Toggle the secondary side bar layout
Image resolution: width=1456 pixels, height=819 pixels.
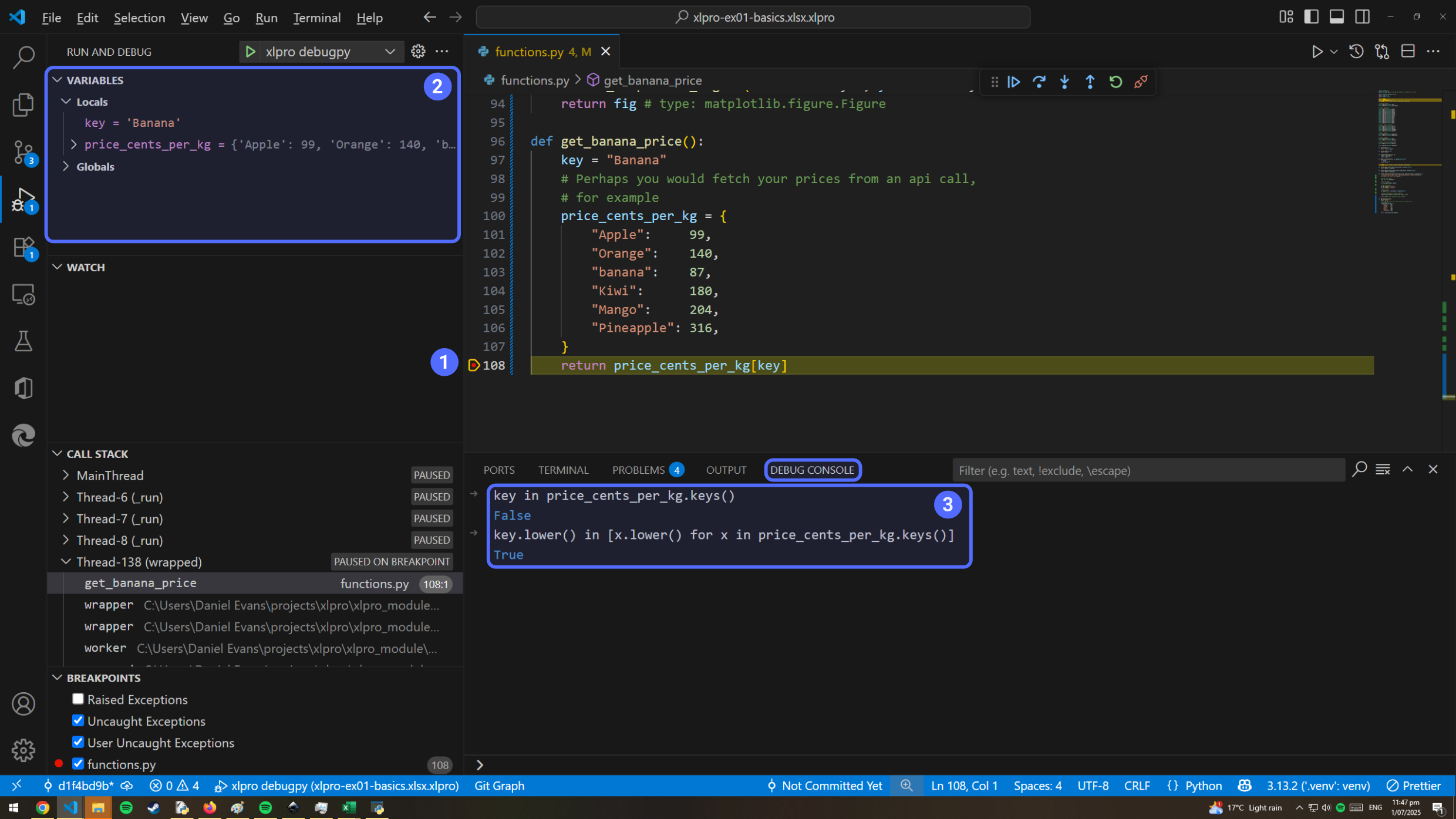[x=1363, y=17]
